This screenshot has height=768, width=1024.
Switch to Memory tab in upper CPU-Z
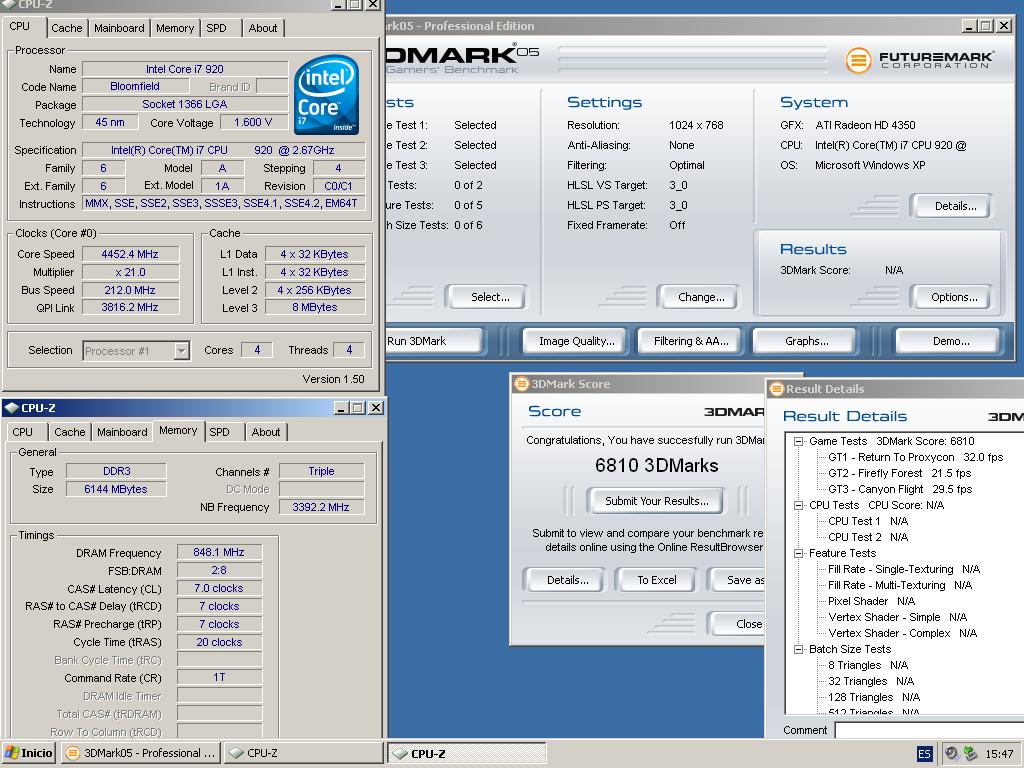(175, 28)
